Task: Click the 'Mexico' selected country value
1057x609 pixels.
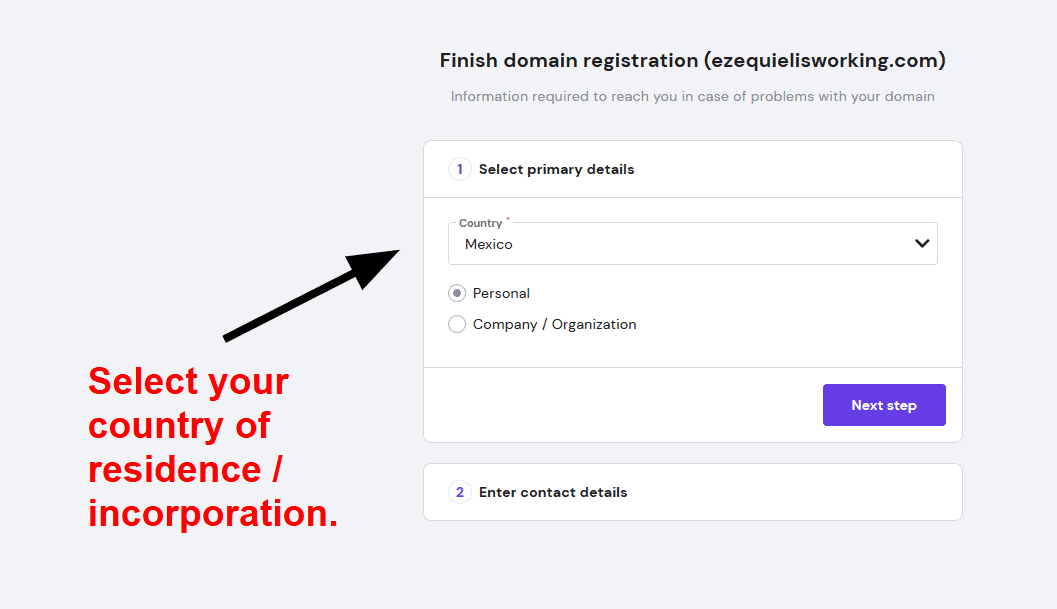Action: pyautogui.click(x=489, y=244)
